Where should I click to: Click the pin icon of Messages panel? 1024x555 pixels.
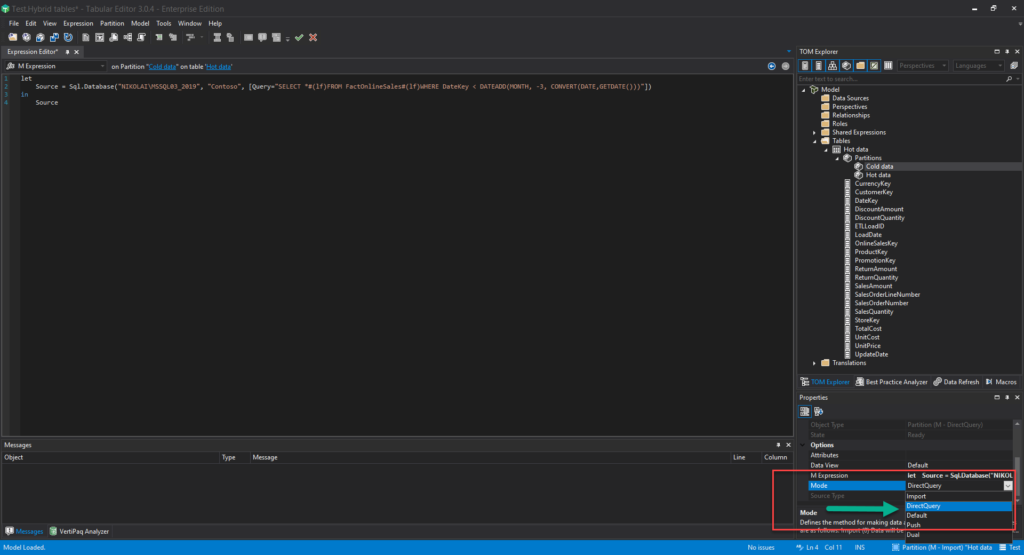click(778, 445)
